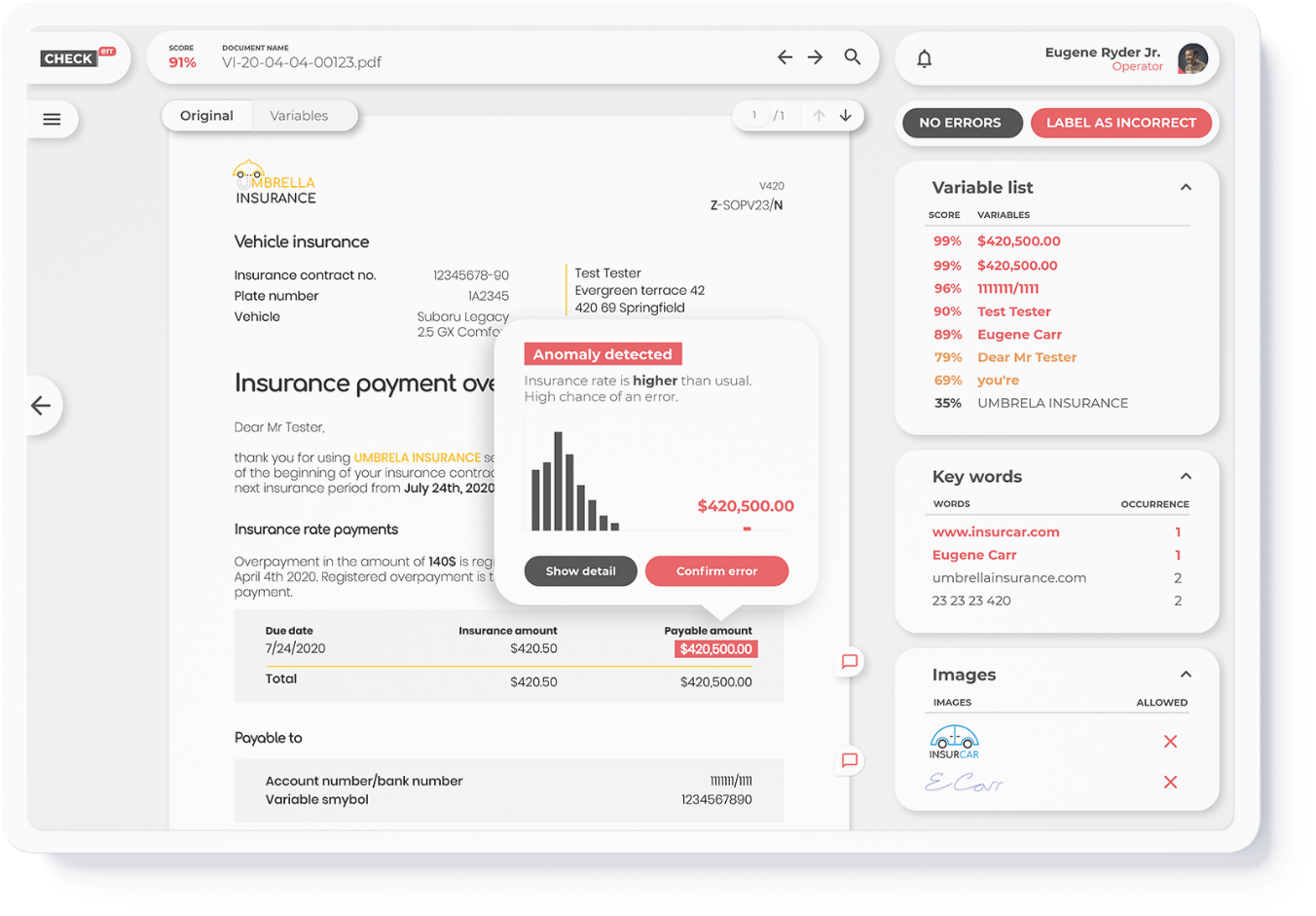Jump to next page down arrow

point(845,115)
